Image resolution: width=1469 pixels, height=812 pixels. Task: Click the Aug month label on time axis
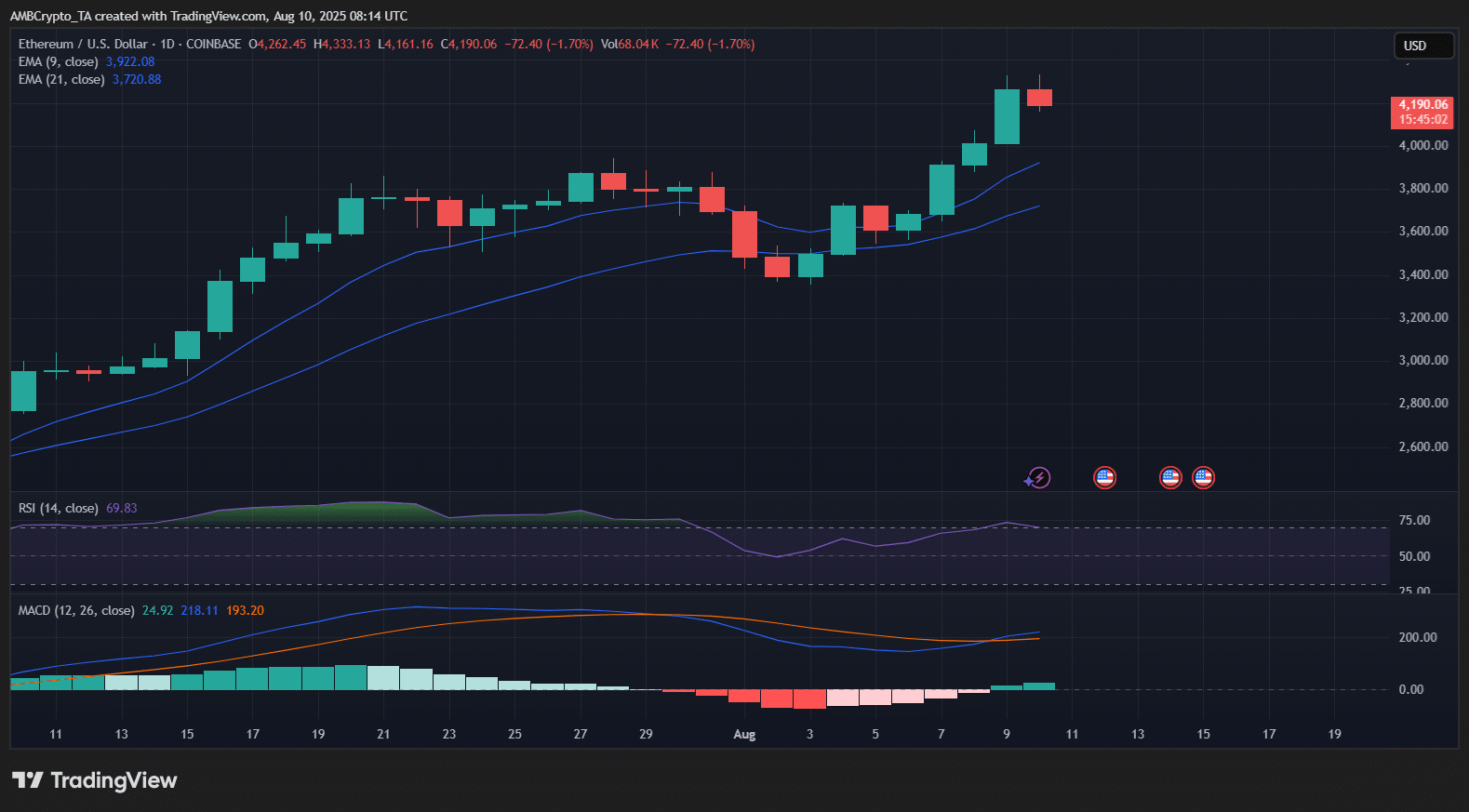click(x=744, y=735)
